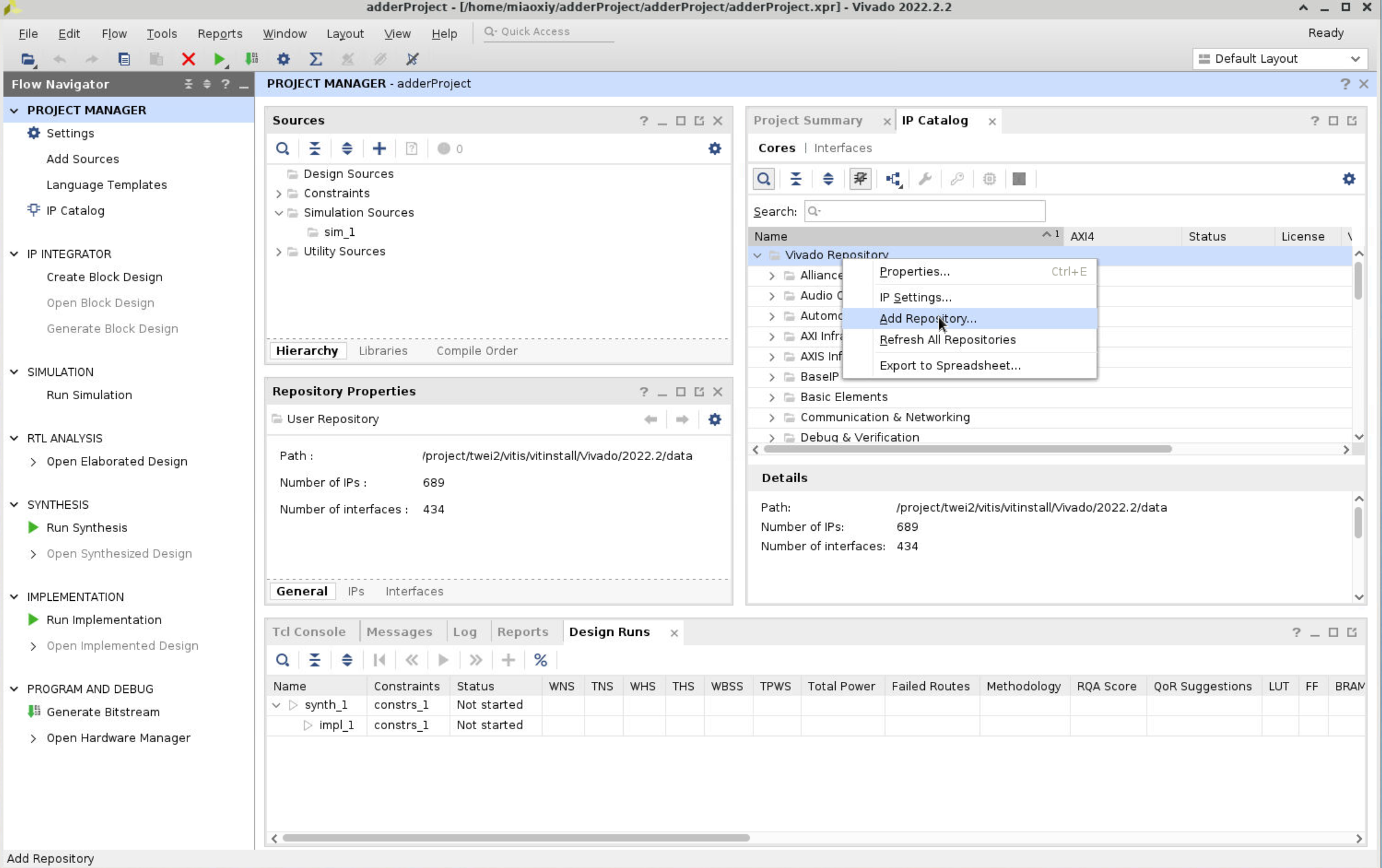Open the Reports menu
This screenshot has height=868, width=1382.
point(220,34)
